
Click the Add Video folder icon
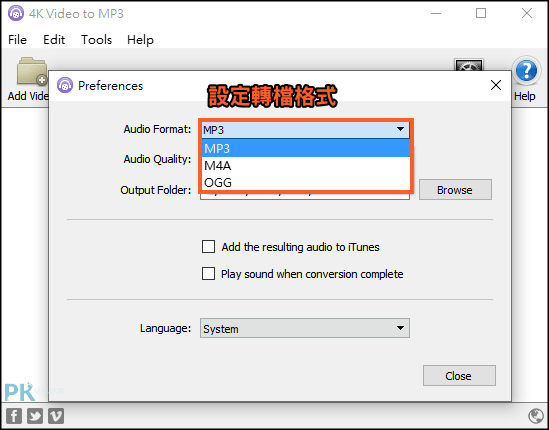[32, 71]
